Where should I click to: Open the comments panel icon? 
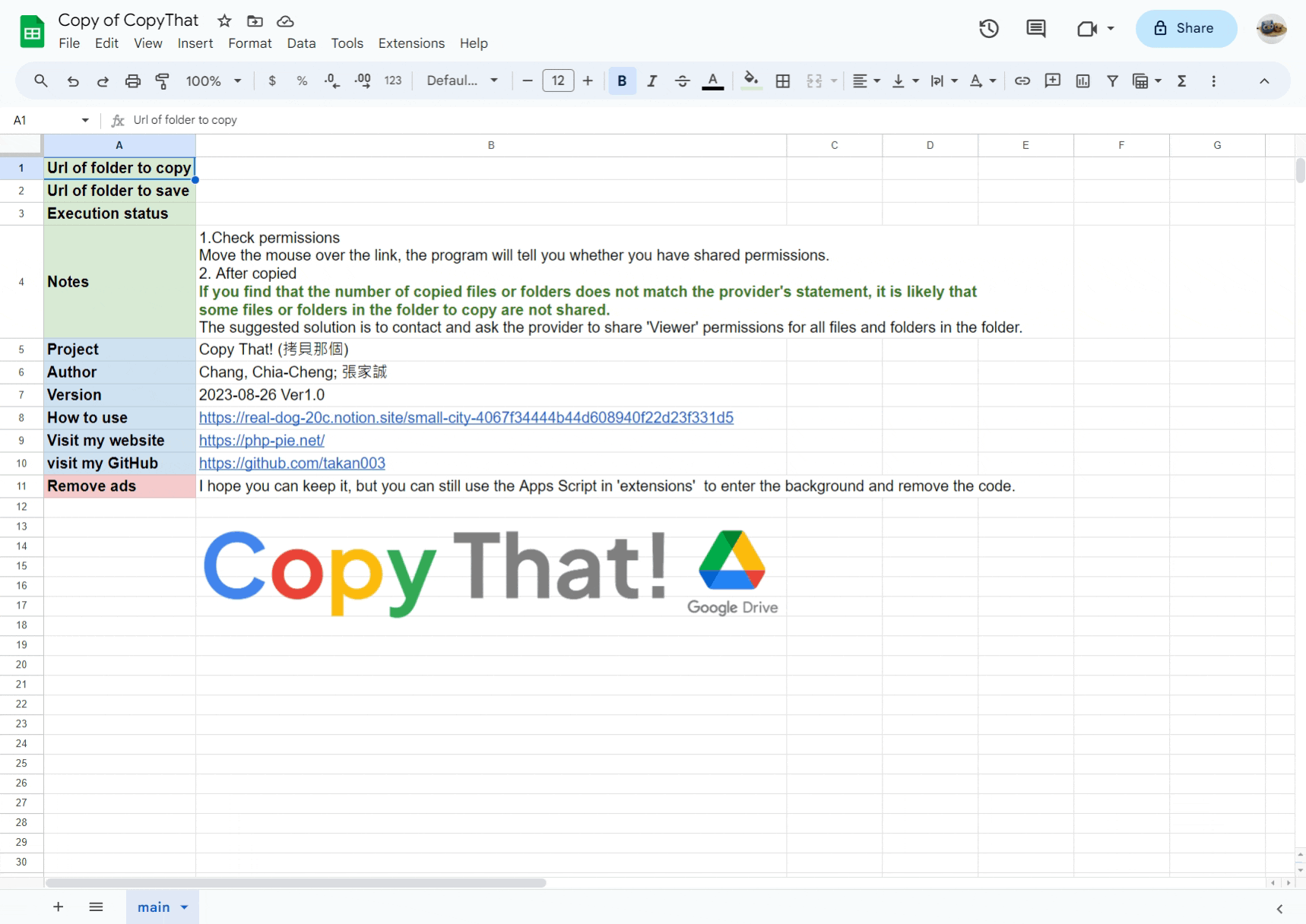1036,29
